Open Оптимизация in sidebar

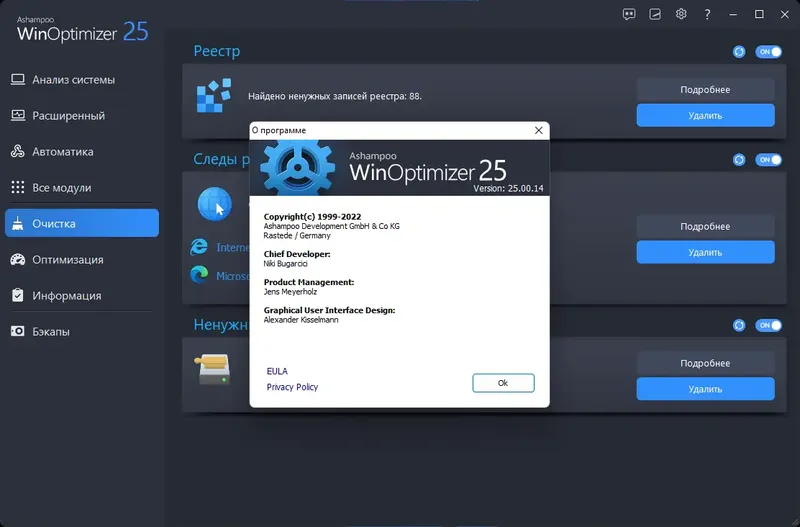82,259
